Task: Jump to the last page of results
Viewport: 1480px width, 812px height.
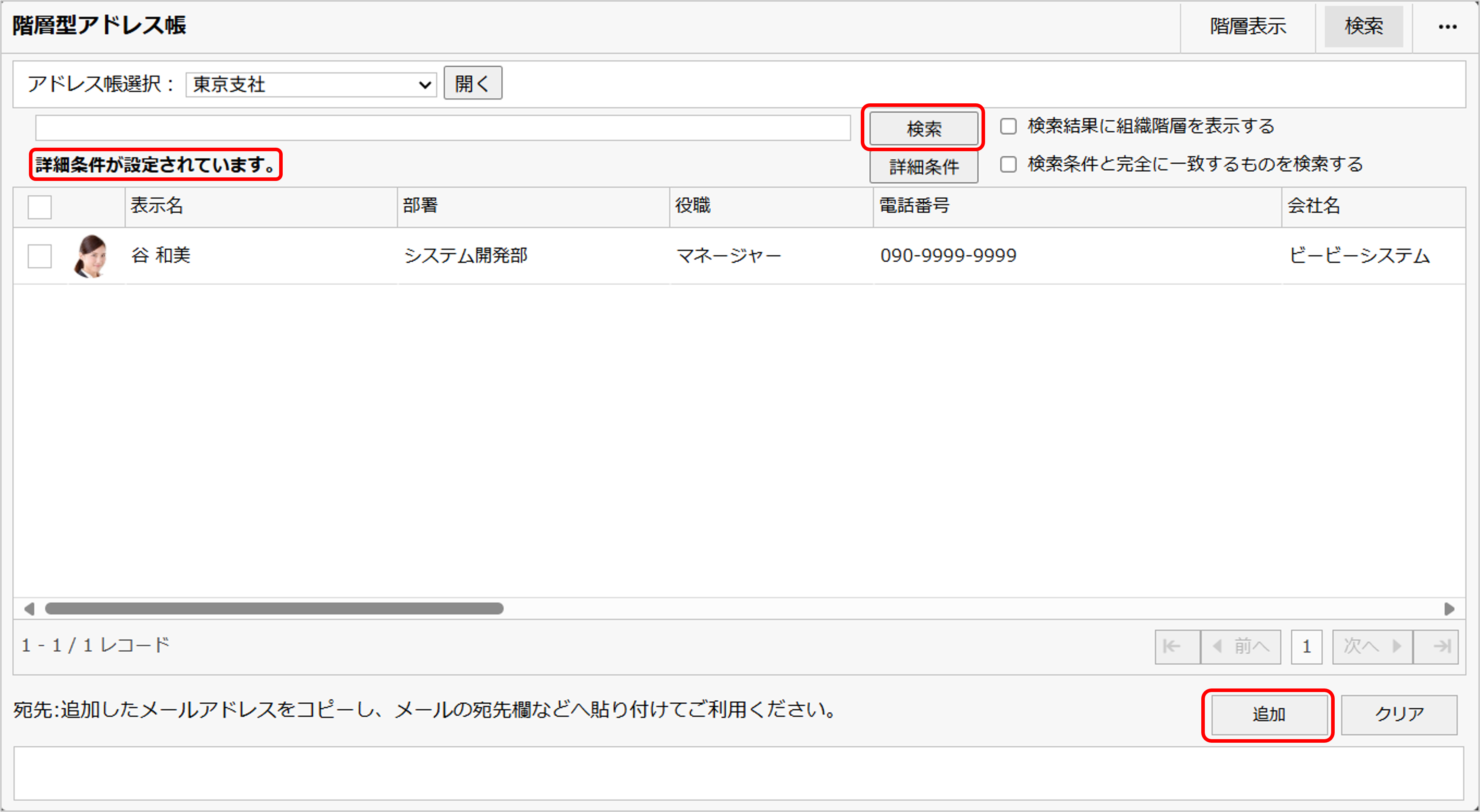Action: coord(1436,647)
